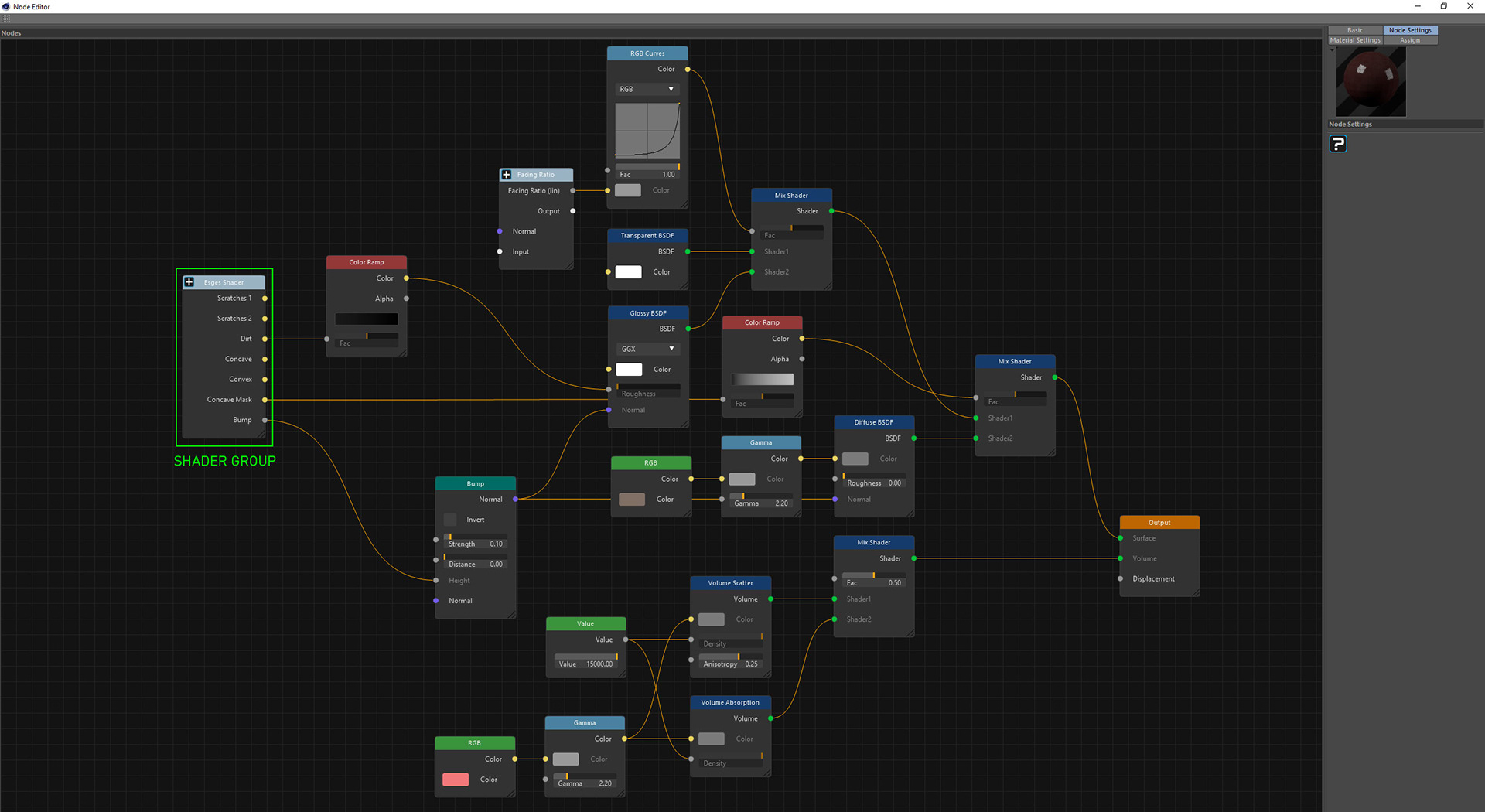Click the tan color swatch in RGB node
Viewport: 1485px width, 812px height.
point(632,500)
